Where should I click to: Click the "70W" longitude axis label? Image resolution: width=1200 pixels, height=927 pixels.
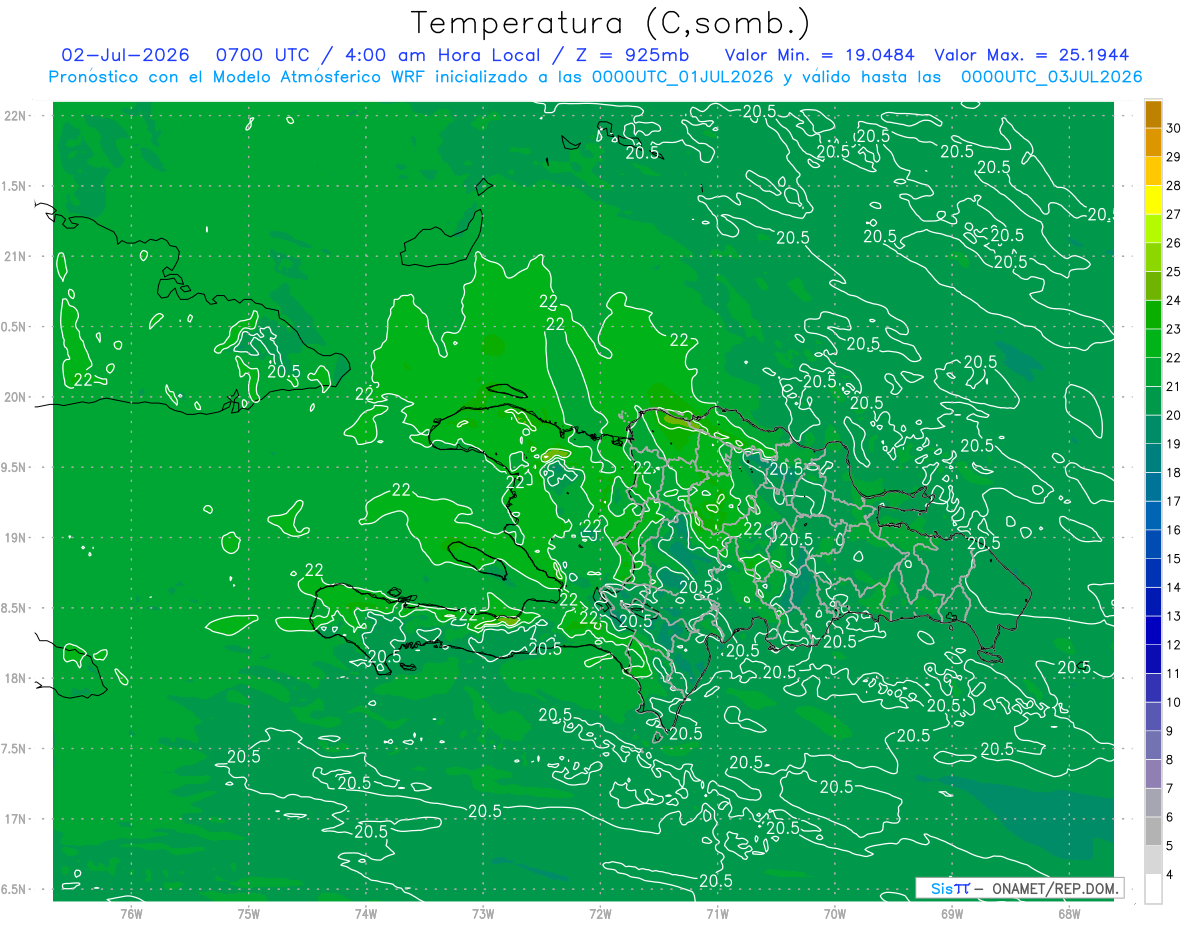click(835, 913)
